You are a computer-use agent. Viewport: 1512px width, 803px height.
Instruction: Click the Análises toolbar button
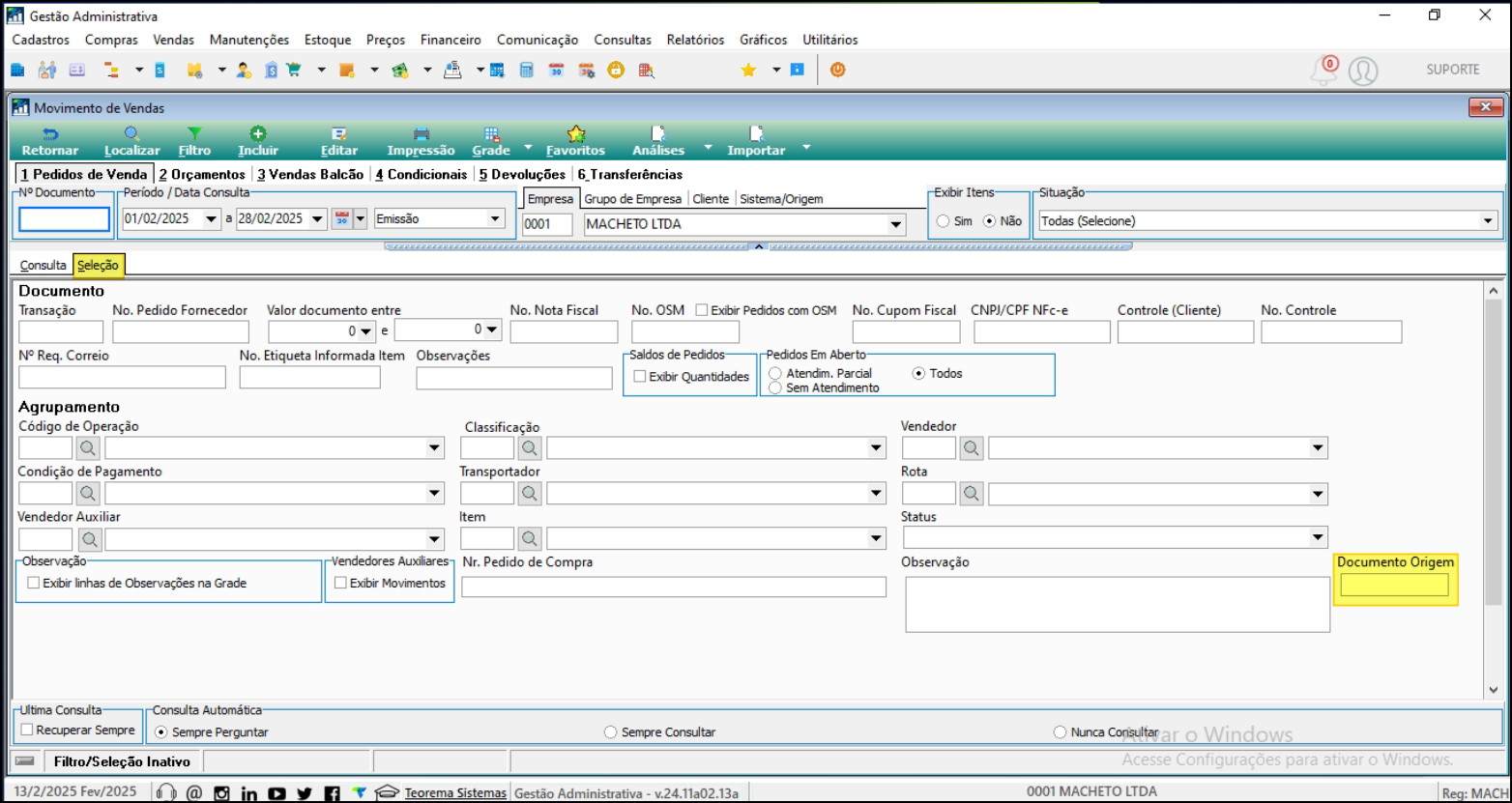658,142
